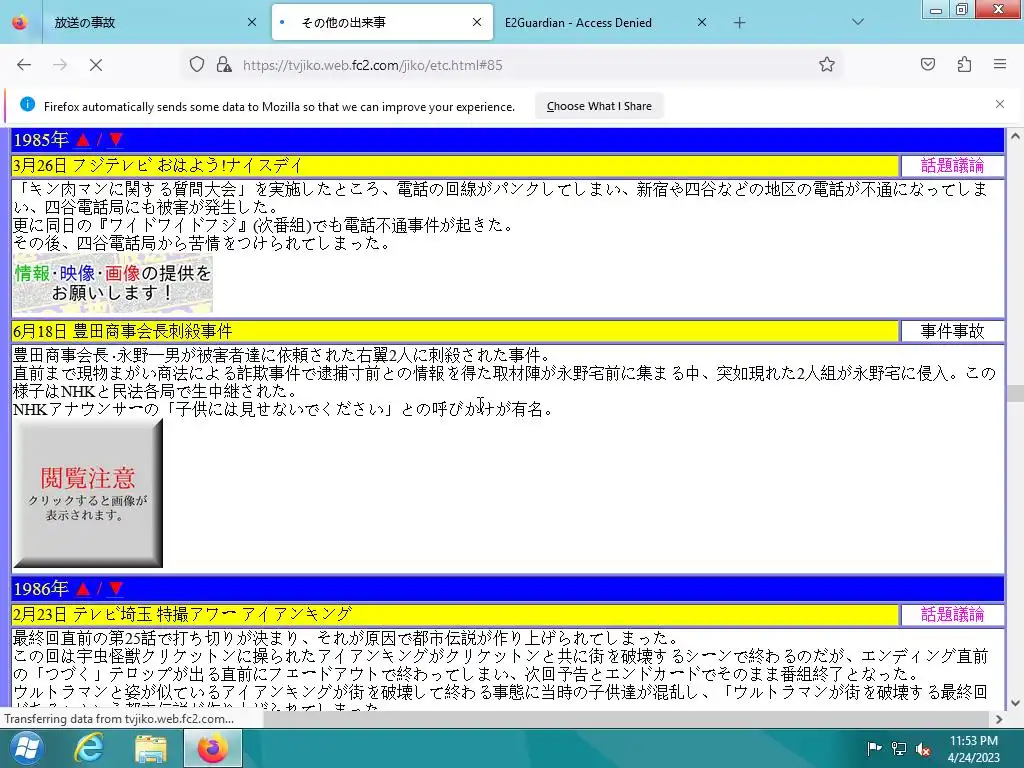Click the scrollbar down arrow
The image size is (1024, 768).
coord(1015,703)
